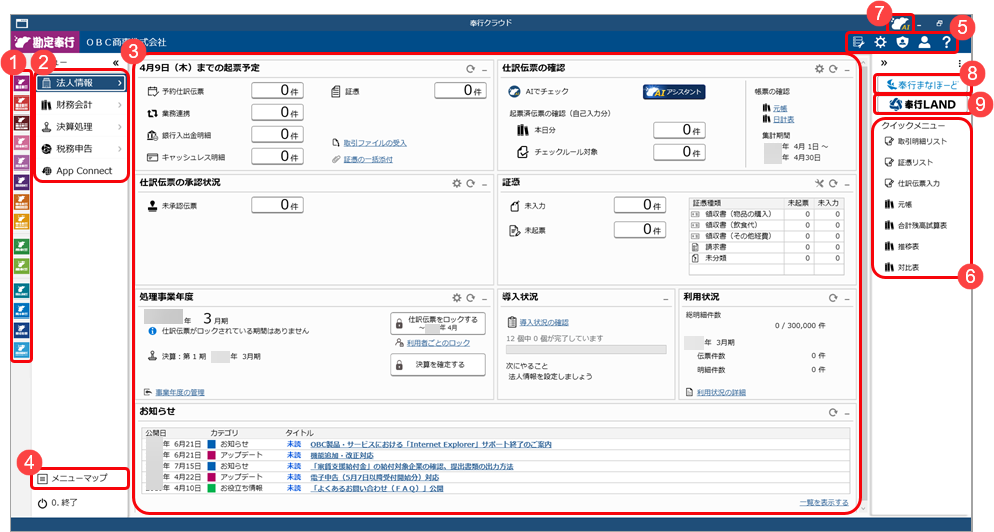This screenshot has width=994, height=532.
Task: Select 財務会計 in the left menu
Action: coord(81,105)
